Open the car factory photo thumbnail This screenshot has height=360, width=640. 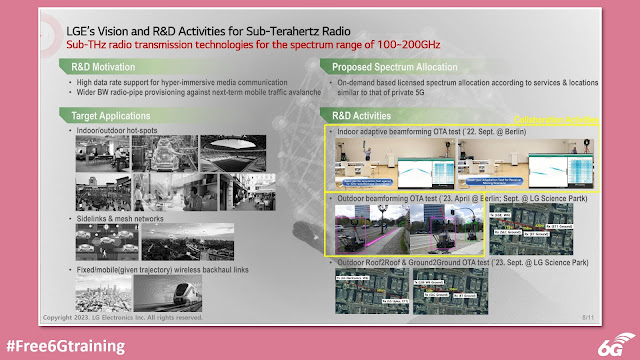click(x=165, y=153)
